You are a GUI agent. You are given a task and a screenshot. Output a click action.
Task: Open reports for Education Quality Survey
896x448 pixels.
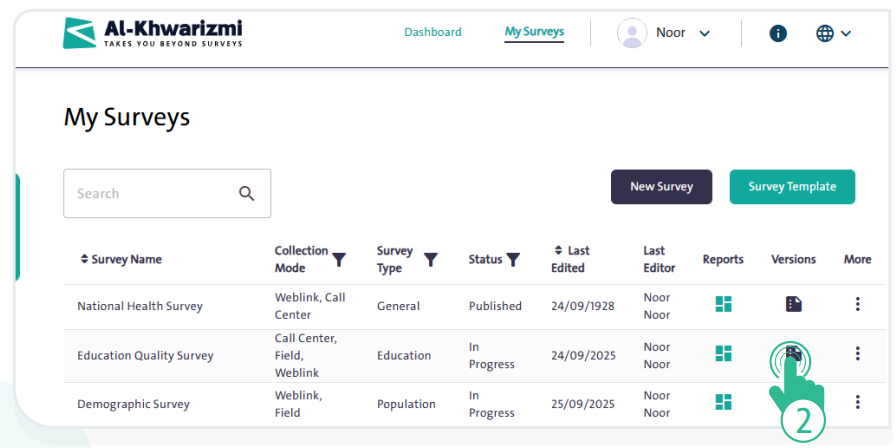point(723,354)
